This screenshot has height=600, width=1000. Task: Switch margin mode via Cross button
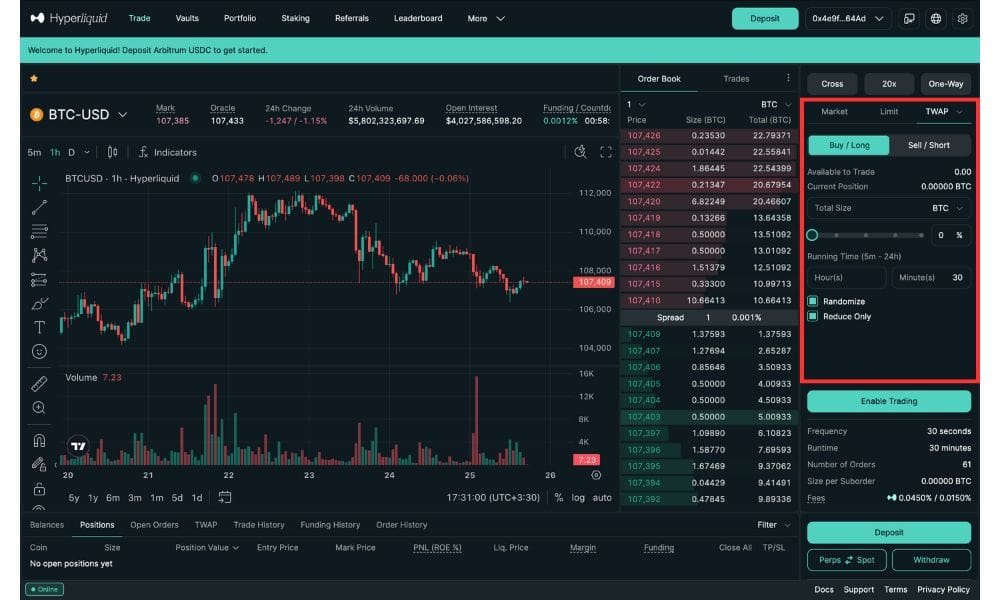[x=832, y=84]
